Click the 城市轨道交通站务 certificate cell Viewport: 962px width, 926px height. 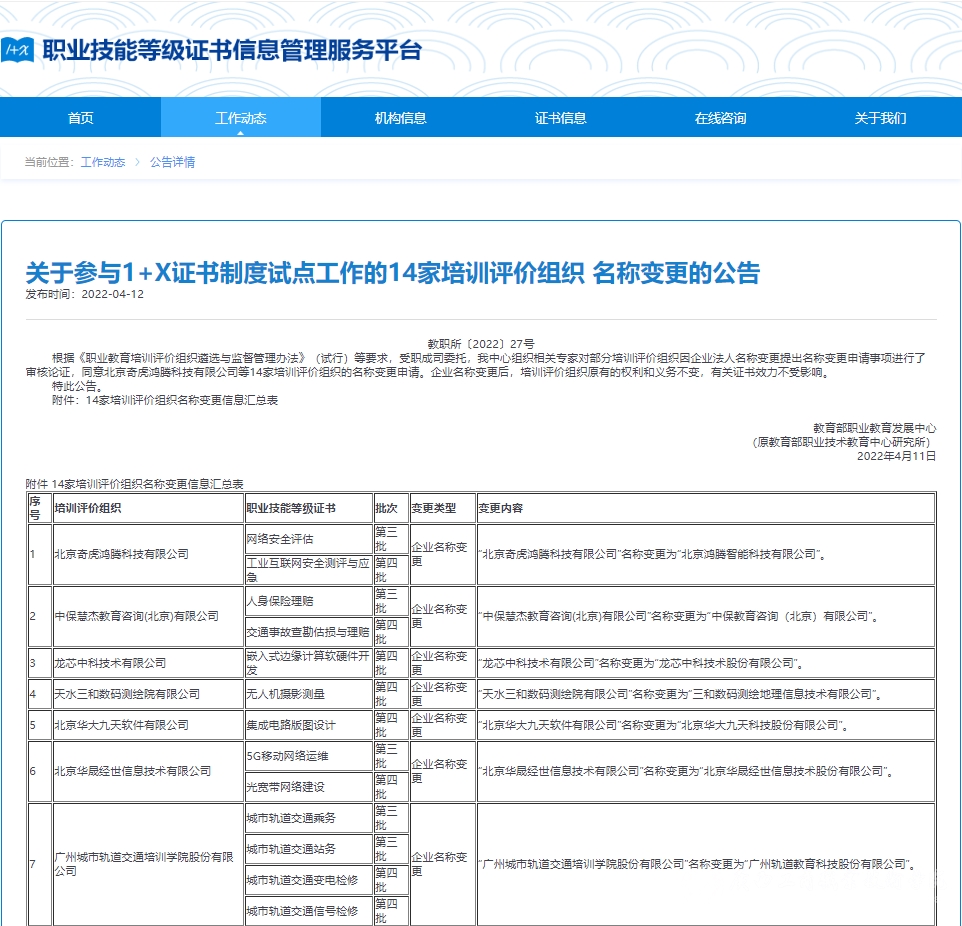[x=309, y=849]
